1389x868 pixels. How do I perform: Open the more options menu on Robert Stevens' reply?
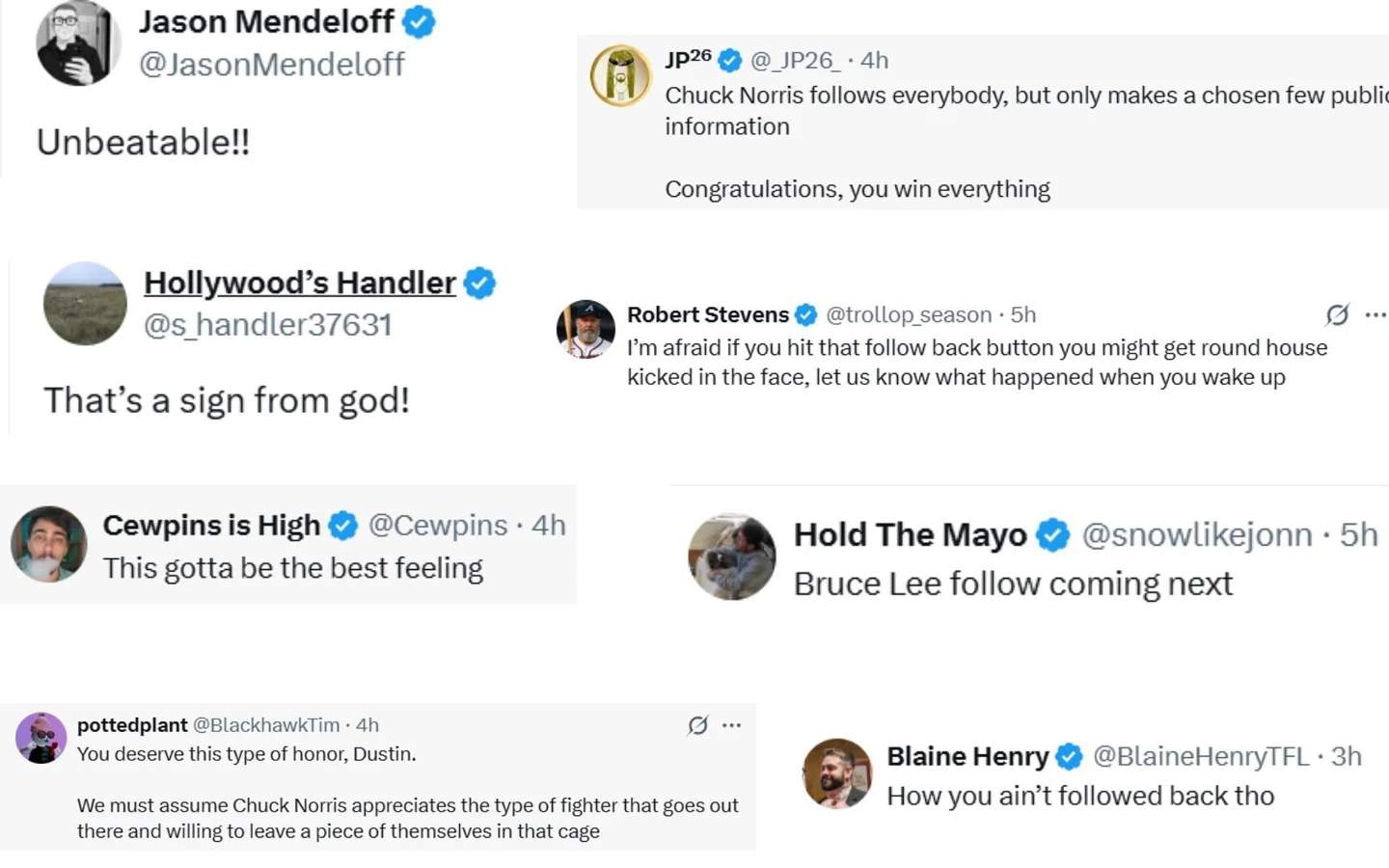point(1375,314)
